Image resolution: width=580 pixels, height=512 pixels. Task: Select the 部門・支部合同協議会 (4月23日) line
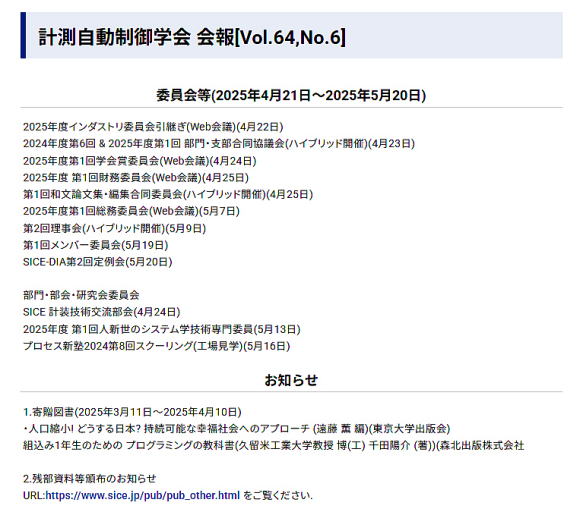point(219,144)
